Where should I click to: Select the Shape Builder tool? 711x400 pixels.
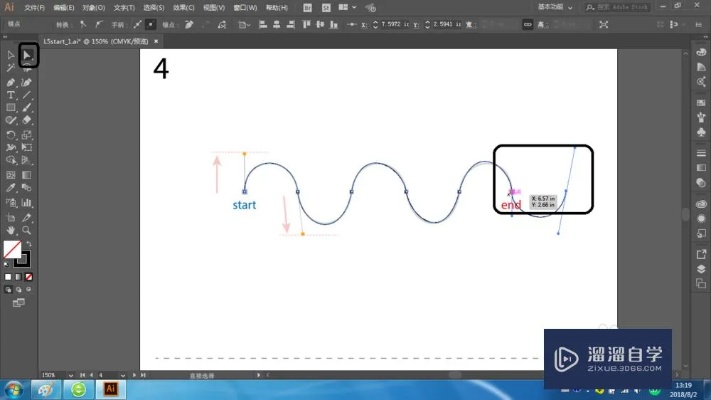(x=10, y=160)
